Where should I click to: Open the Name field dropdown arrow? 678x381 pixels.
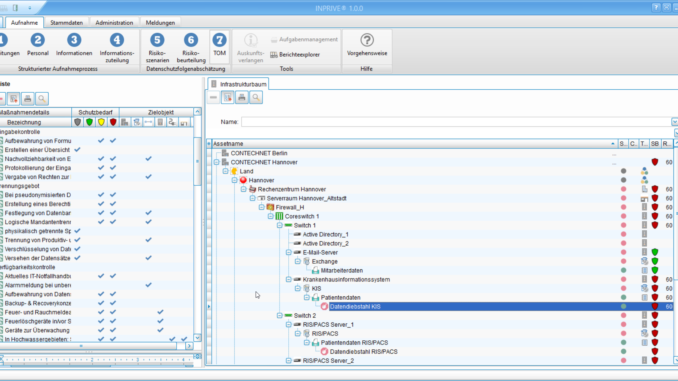pyautogui.click(x=675, y=122)
